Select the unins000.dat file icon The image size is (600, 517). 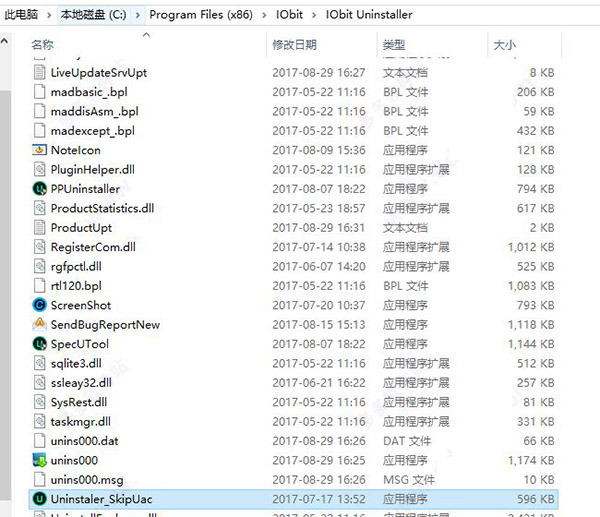39,441
